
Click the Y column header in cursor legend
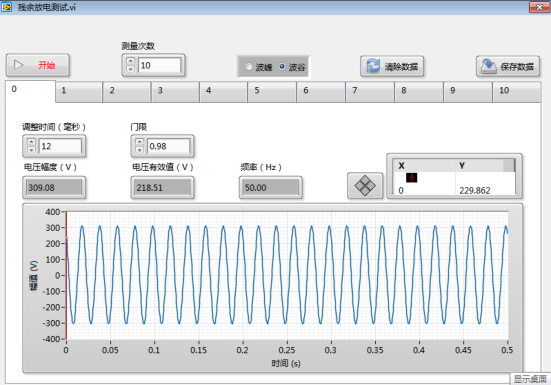pos(462,166)
